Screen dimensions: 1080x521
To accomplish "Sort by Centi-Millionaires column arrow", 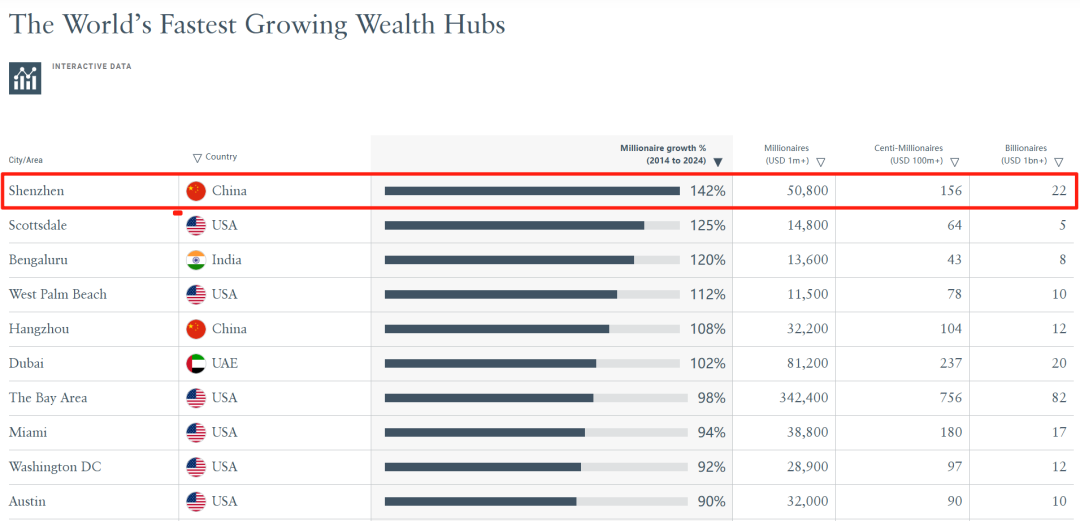I will pos(954,162).
